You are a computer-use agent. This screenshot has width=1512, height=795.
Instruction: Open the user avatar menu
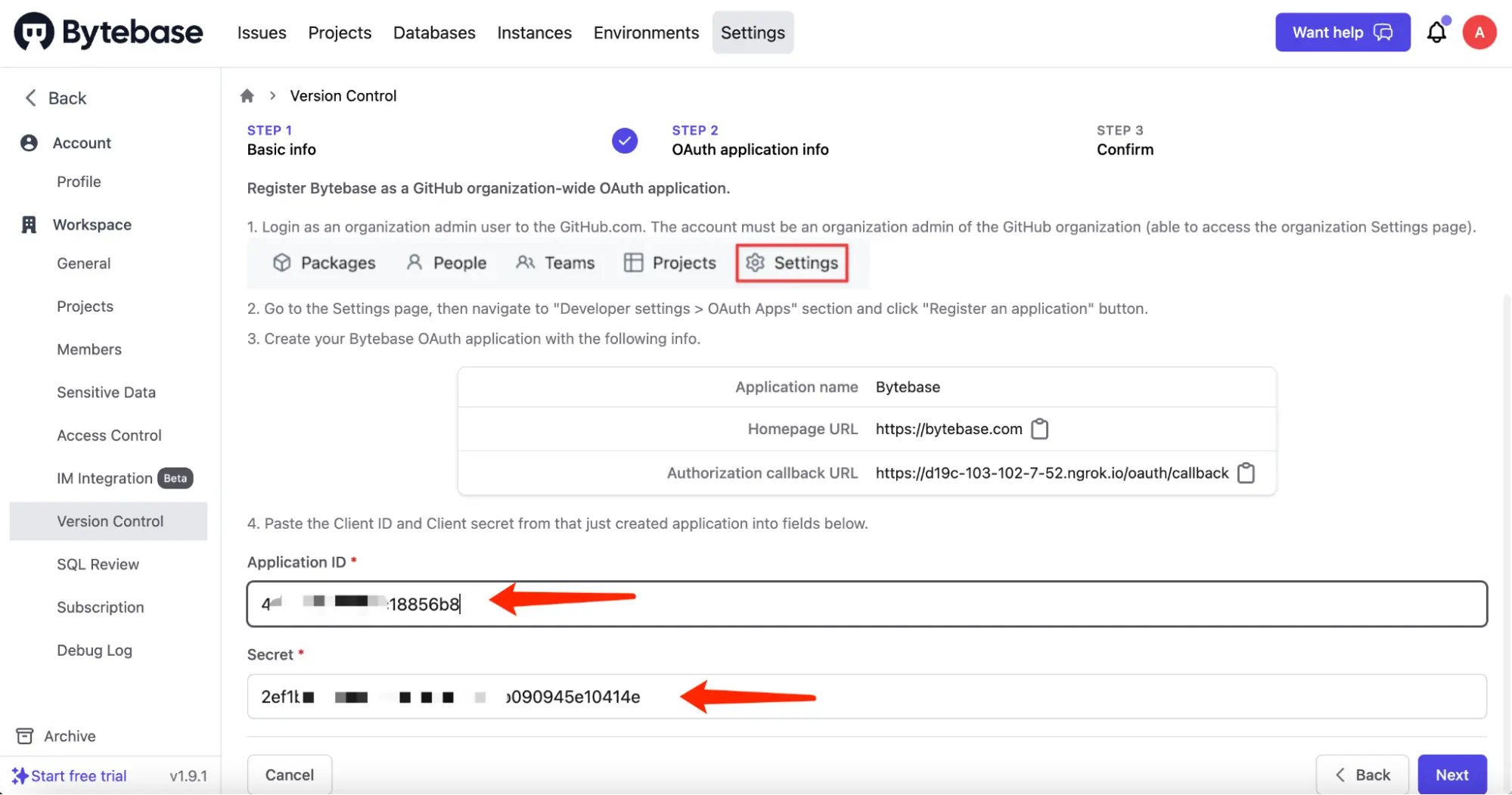tap(1479, 33)
